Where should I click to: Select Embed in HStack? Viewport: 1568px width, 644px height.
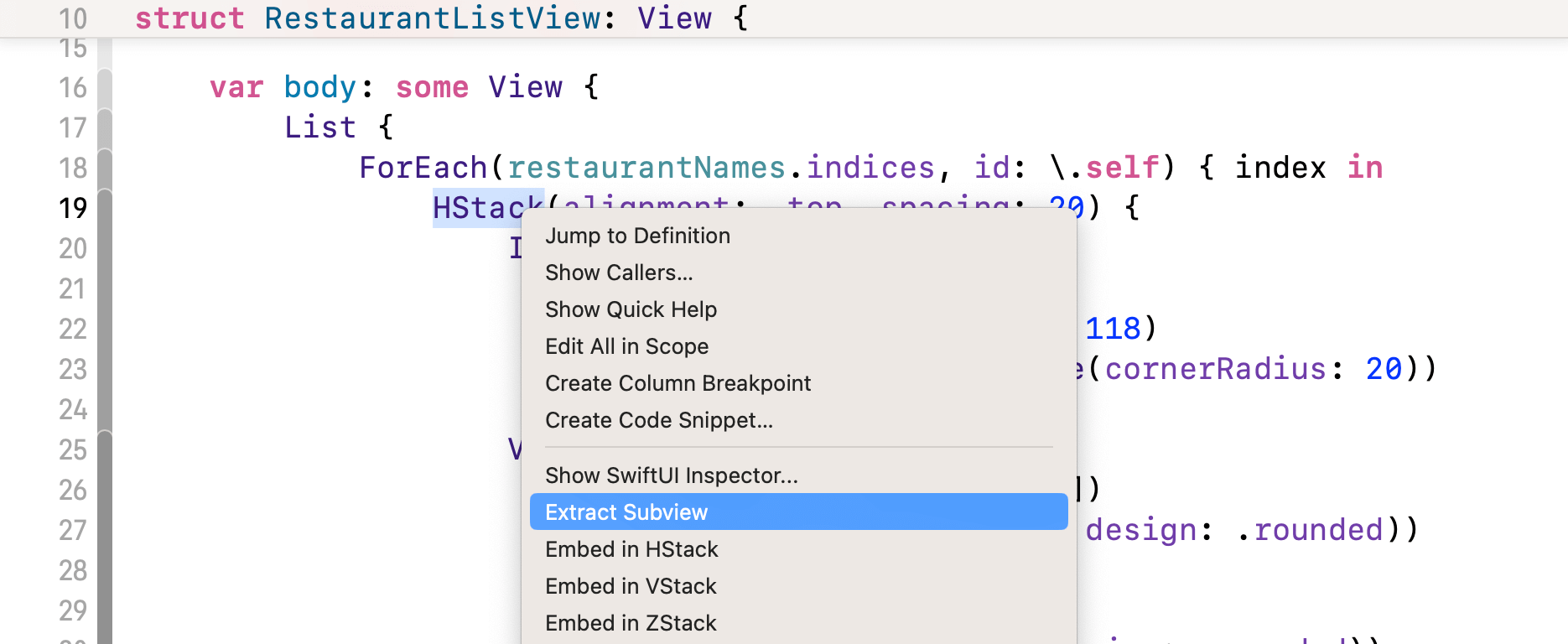click(631, 549)
